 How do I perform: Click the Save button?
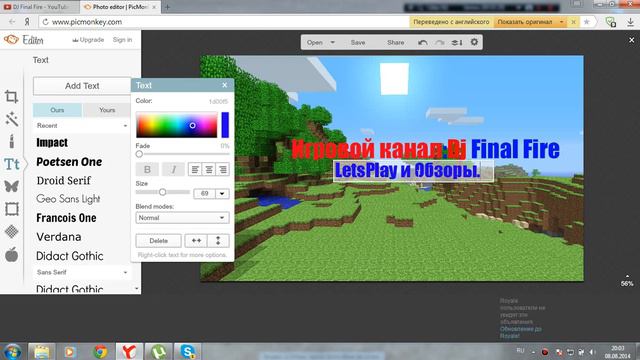[358, 42]
